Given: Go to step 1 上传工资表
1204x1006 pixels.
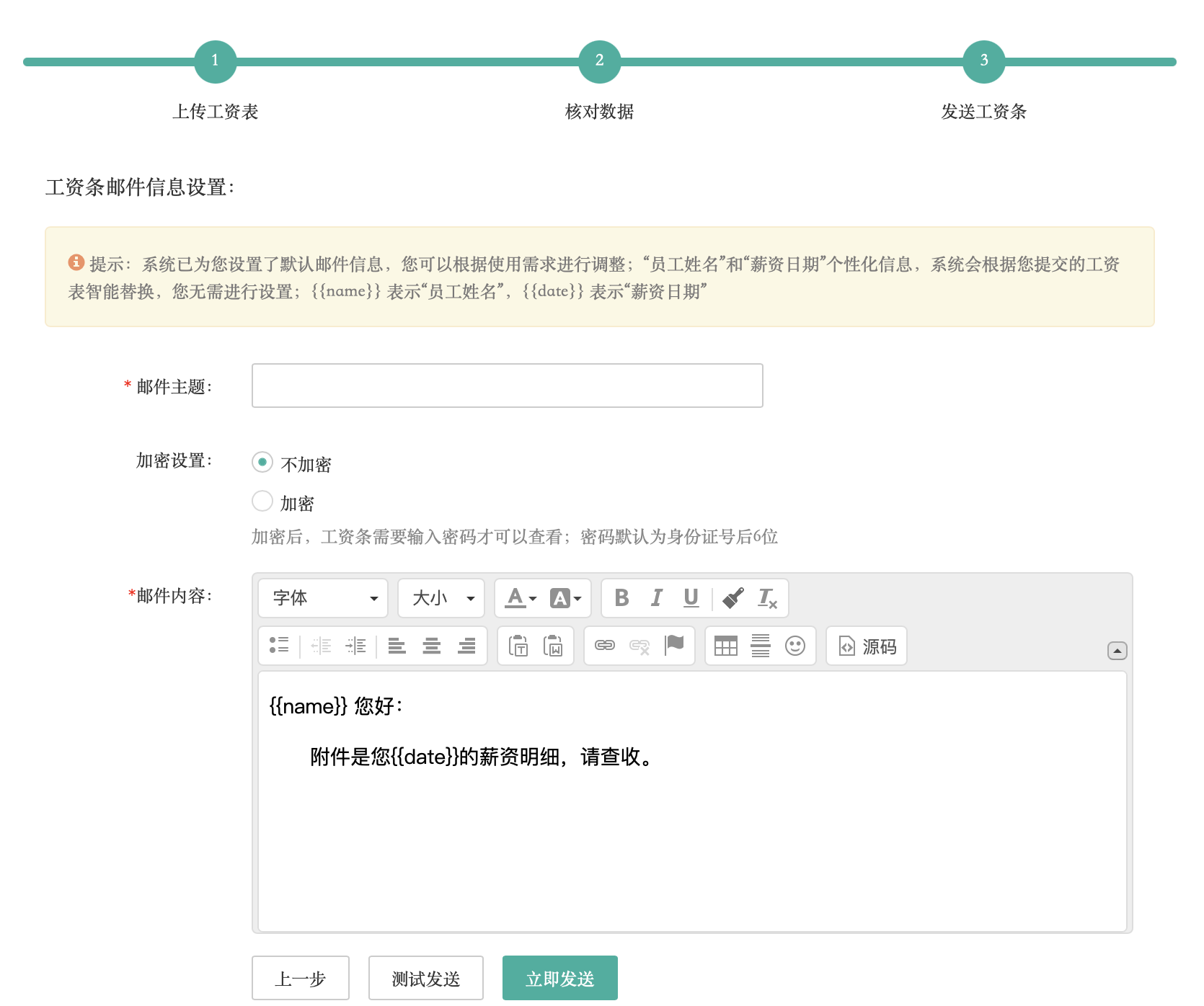Looking at the screenshot, I should pos(215,62).
